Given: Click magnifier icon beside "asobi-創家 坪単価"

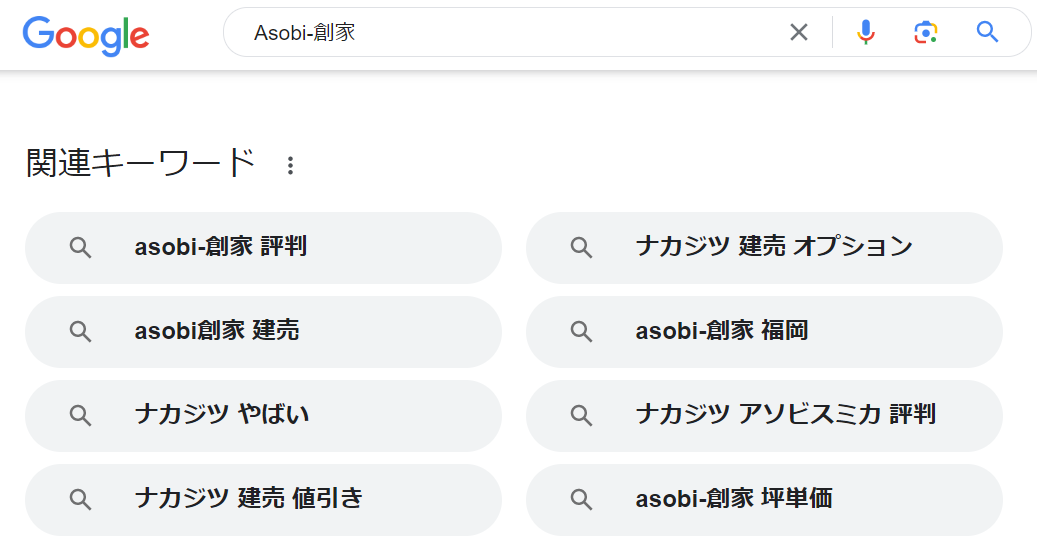Looking at the screenshot, I should pos(581,499).
